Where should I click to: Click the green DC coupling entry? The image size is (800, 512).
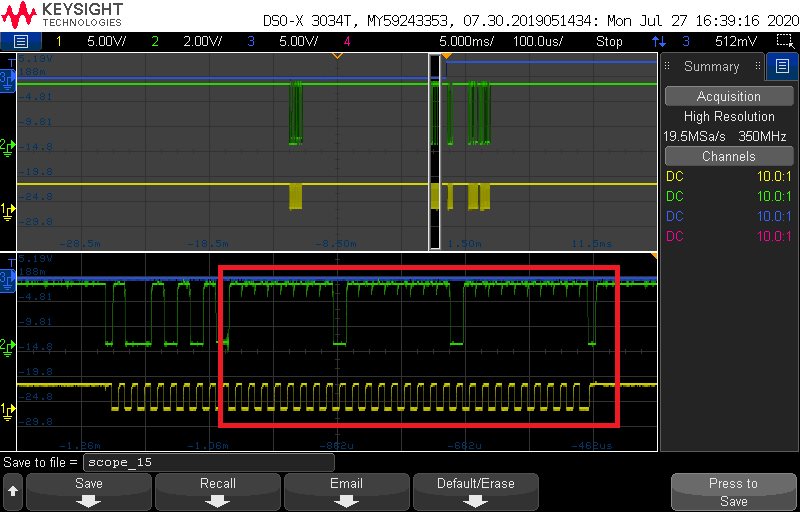674,196
